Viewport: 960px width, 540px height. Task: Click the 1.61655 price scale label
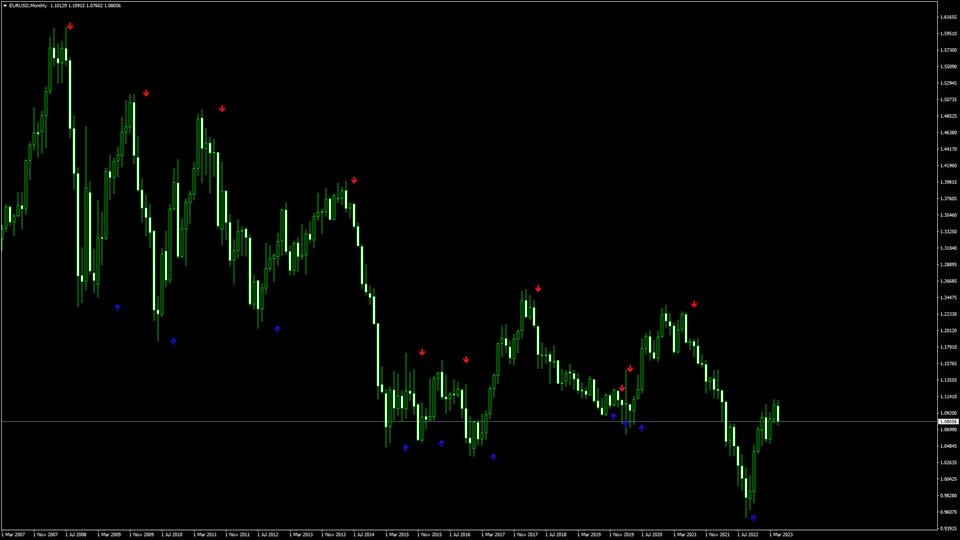coord(948,17)
